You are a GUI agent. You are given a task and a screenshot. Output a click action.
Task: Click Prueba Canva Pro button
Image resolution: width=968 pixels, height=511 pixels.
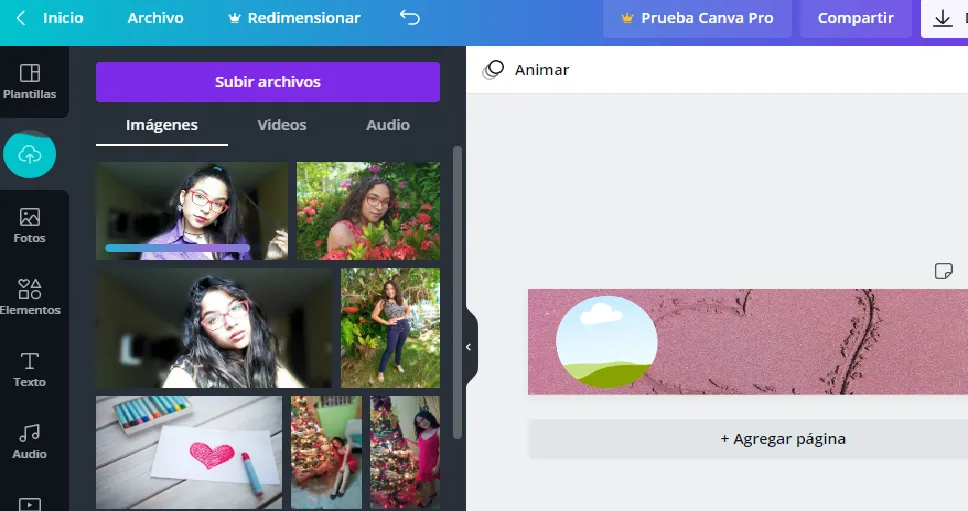tap(697, 19)
